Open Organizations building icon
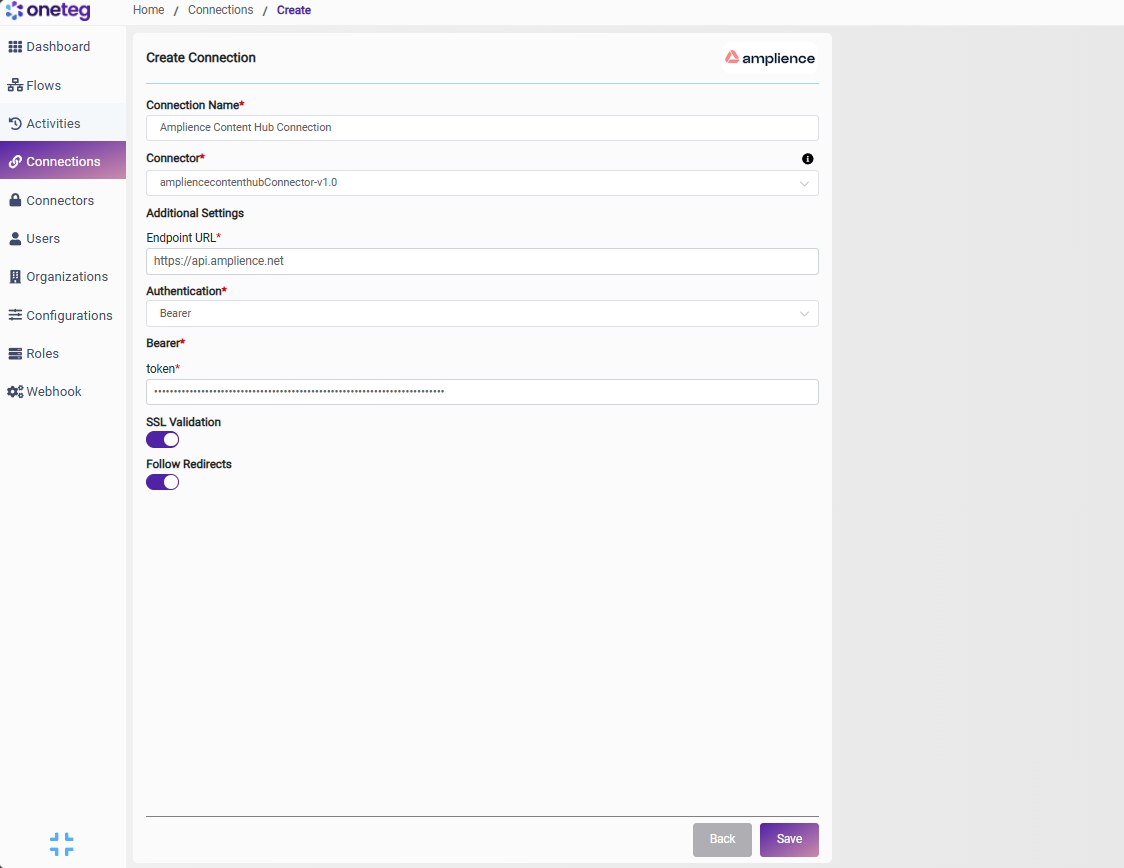This screenshot has width=1124, height=868. [x=15, y=277]
